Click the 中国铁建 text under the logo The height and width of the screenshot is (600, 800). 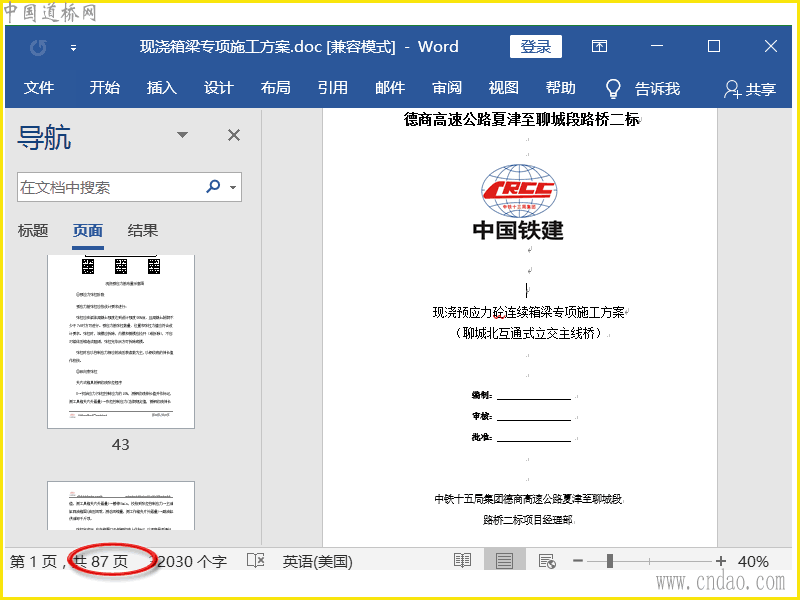tap(518, 231)
